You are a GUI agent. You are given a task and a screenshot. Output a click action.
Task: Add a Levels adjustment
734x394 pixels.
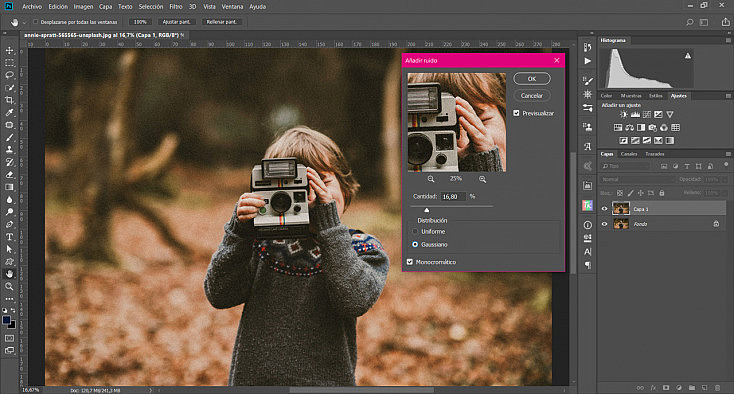[x=635, y=114]
